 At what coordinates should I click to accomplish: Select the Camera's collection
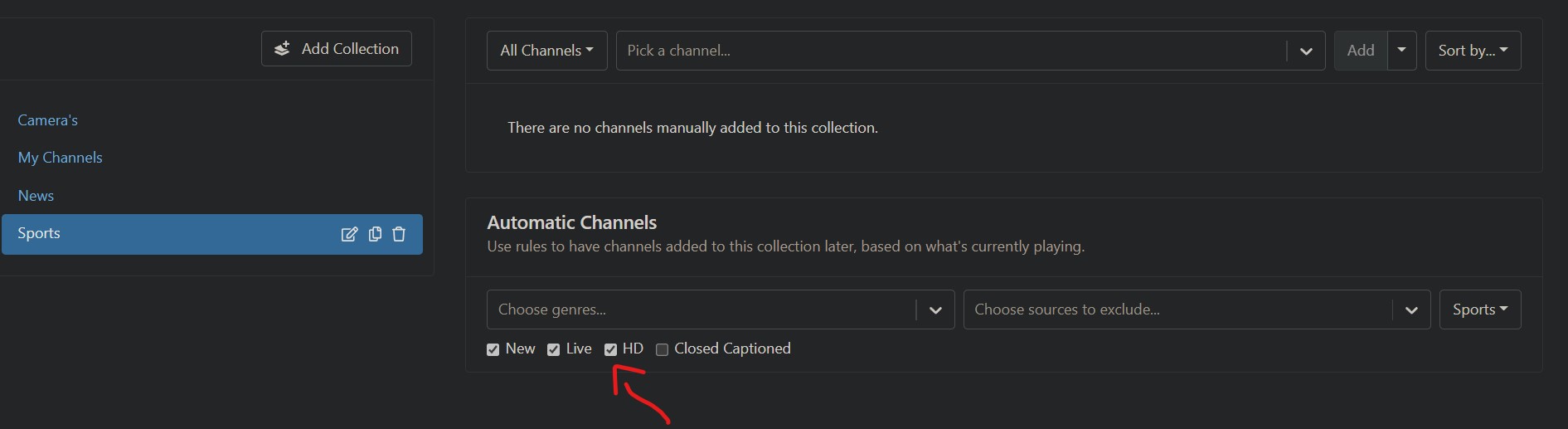48,120
